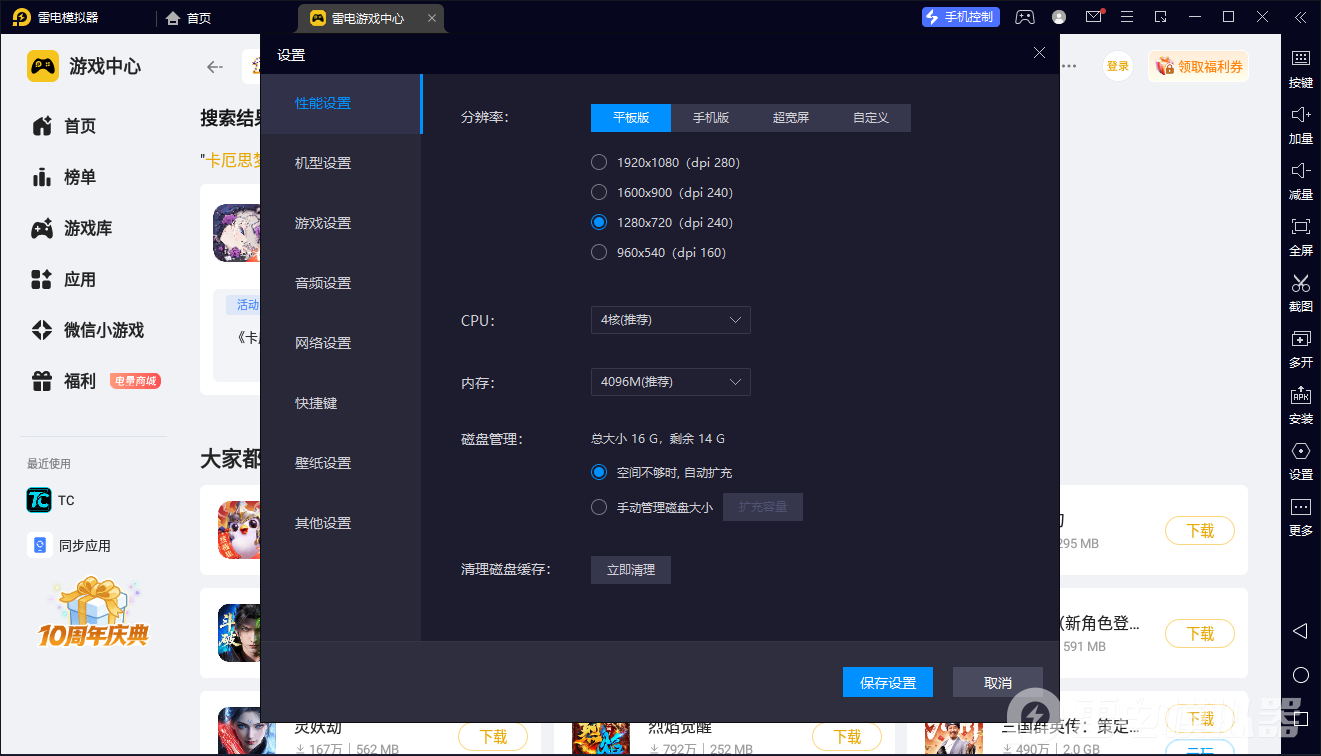Open 设置 in the right sidebar
Image resolution: width=1321 pixels, height=756 pixels.
(x=1300, y=459)
